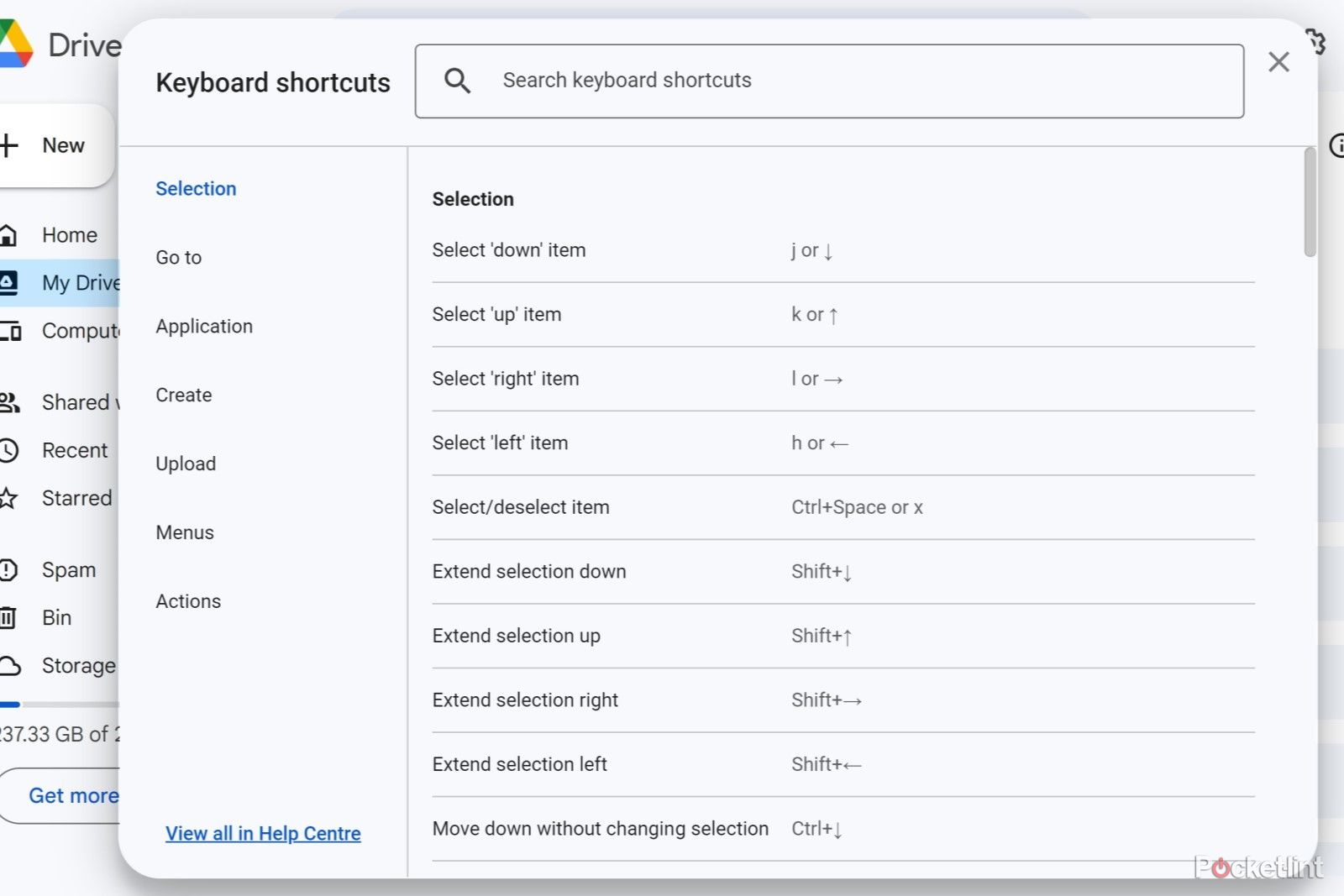Open the Actions shortcuts category
The height and width of the screenshot is (896, 1344).
188,601
